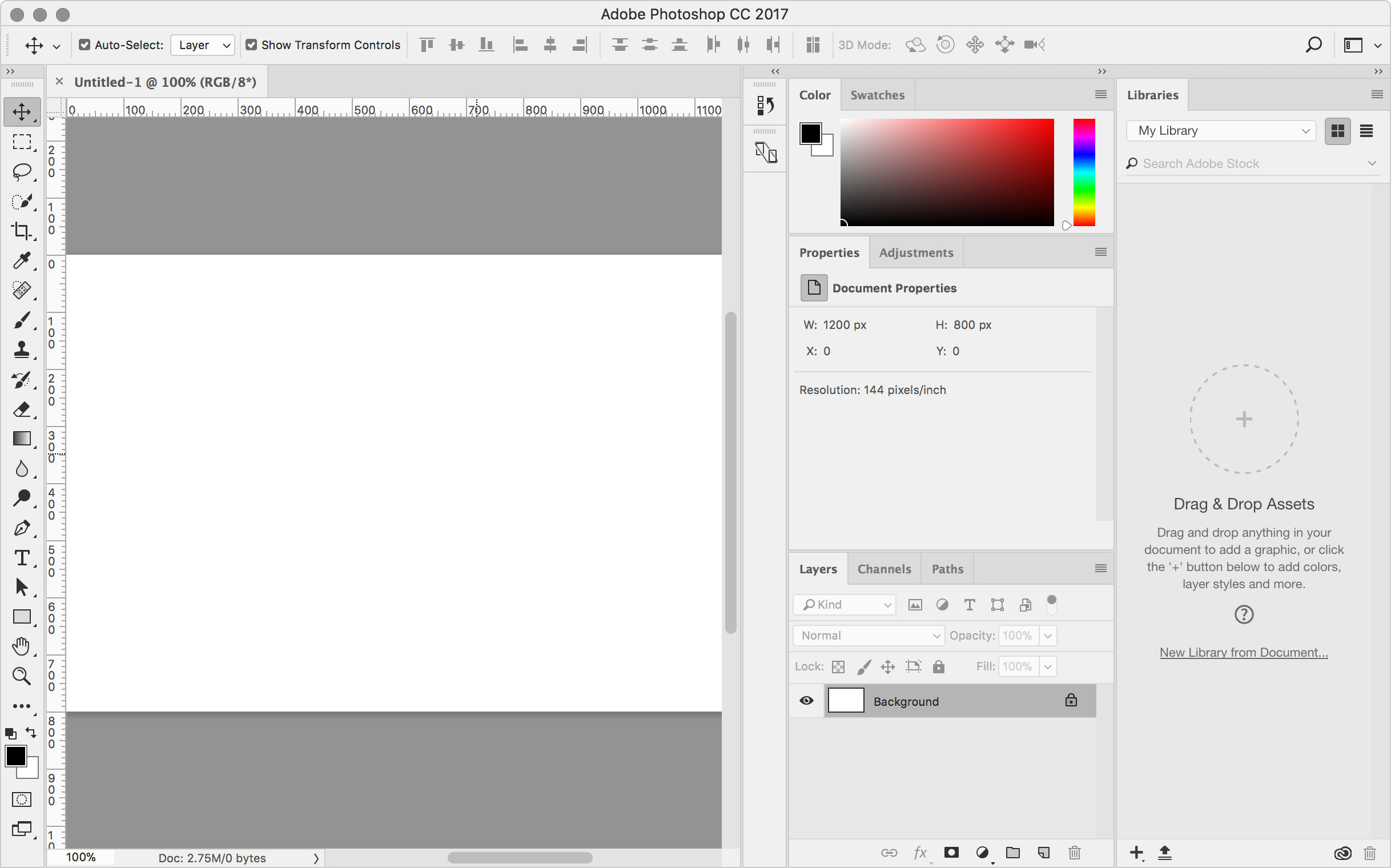Open Edit Toolbar three-dots menu
The height and width of the screenshot is (868, 1391).
click(22, 707)
